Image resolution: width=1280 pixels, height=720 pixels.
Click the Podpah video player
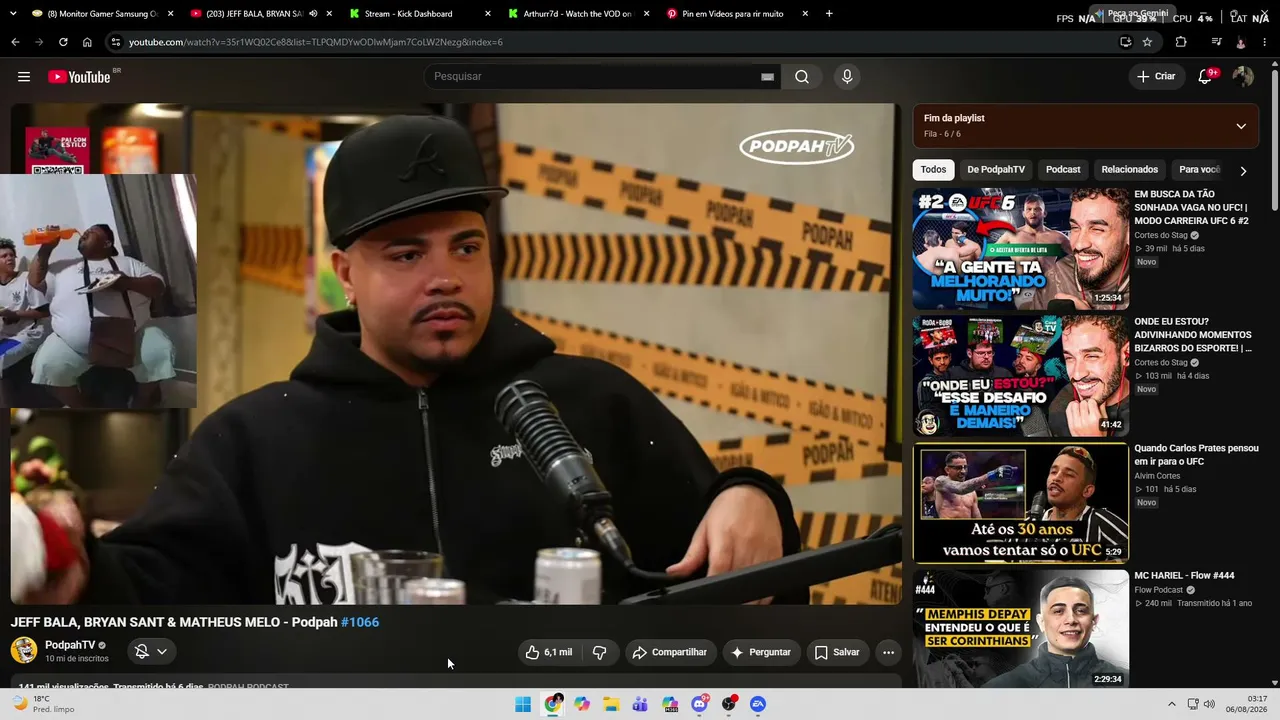coord(456,354)
